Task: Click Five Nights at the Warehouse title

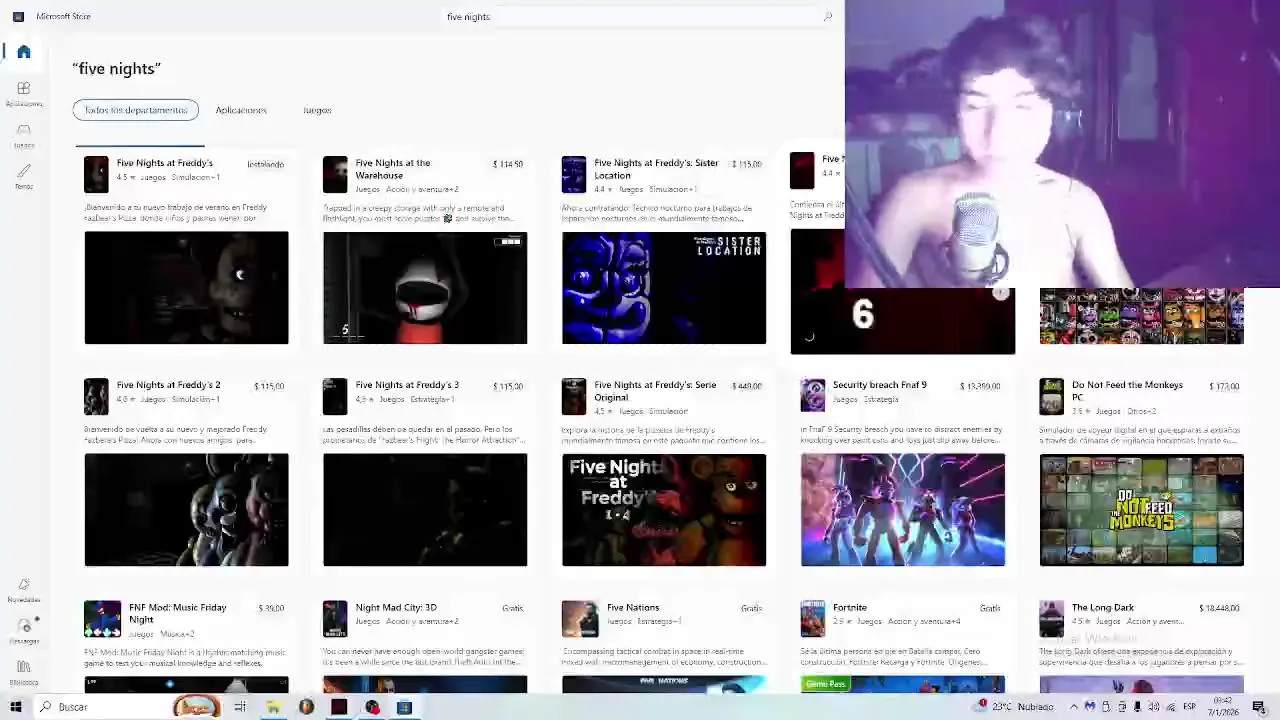Action: [x=393, y=169]
